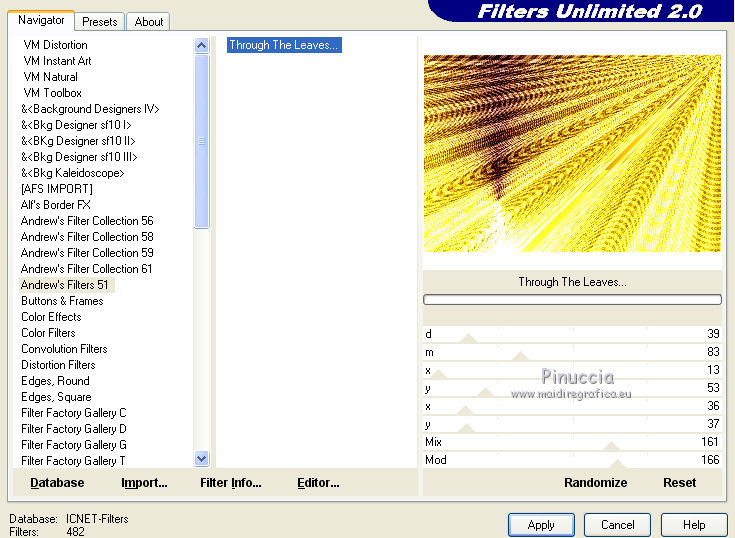Switch to the Navigator tab
The height and width of the screenshot is (538, 735).
[x=41, y=21]
